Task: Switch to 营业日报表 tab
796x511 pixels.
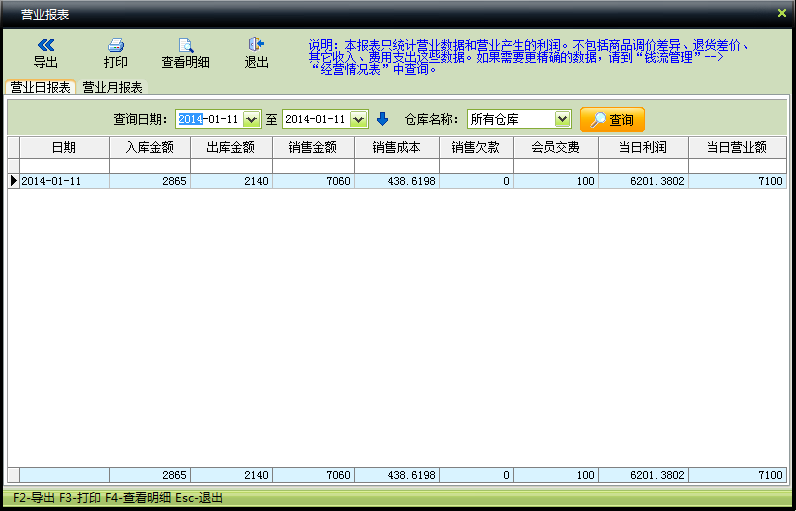Action: pos(41,87)
